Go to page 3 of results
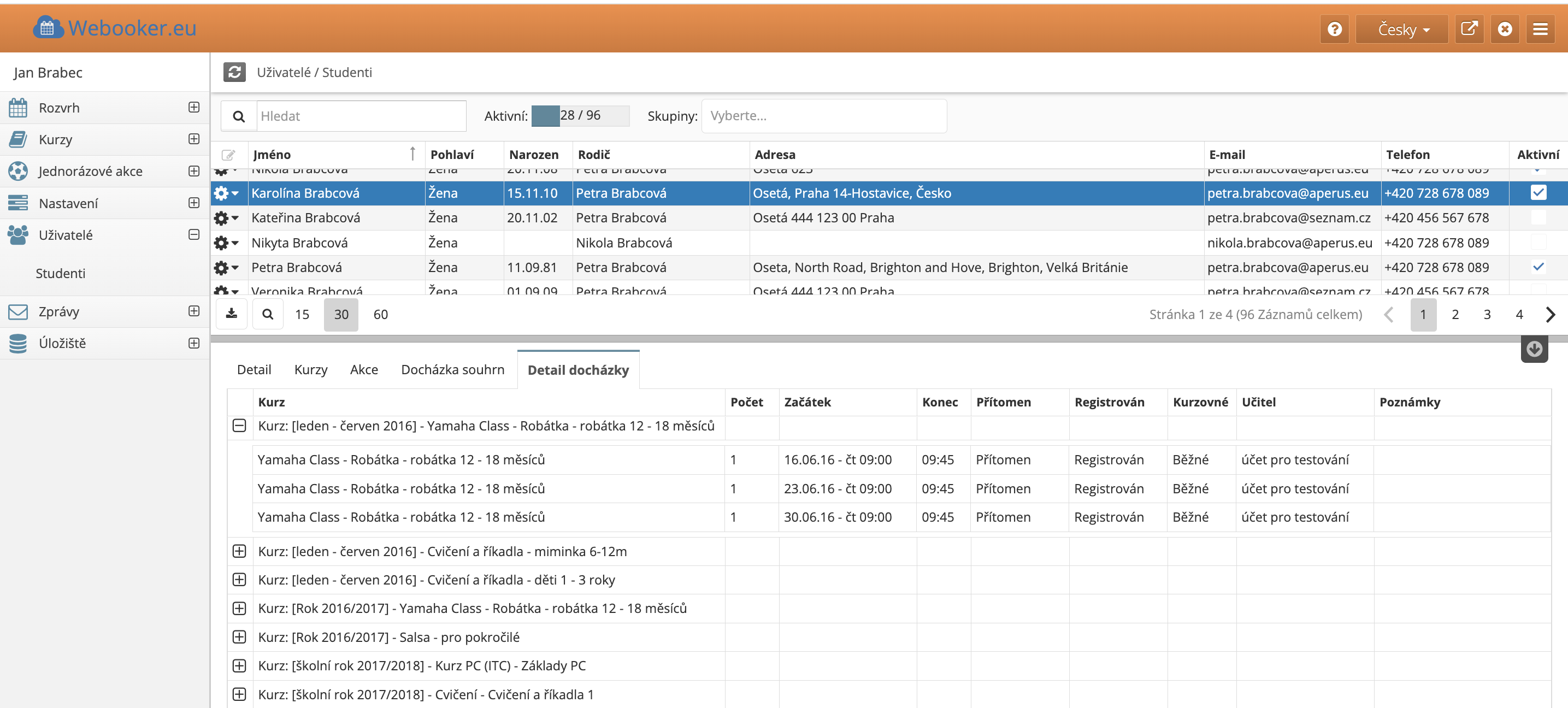 [1487, 314]
